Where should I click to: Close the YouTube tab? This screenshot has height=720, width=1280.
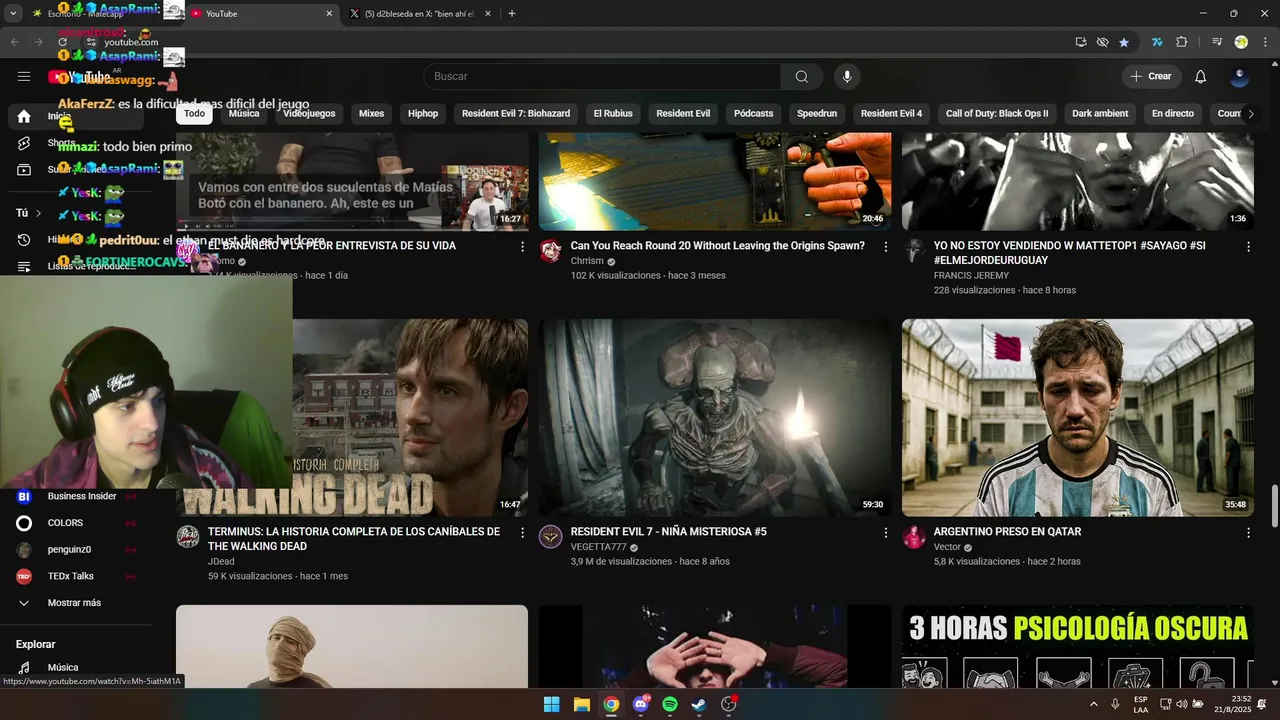point(329,14)
